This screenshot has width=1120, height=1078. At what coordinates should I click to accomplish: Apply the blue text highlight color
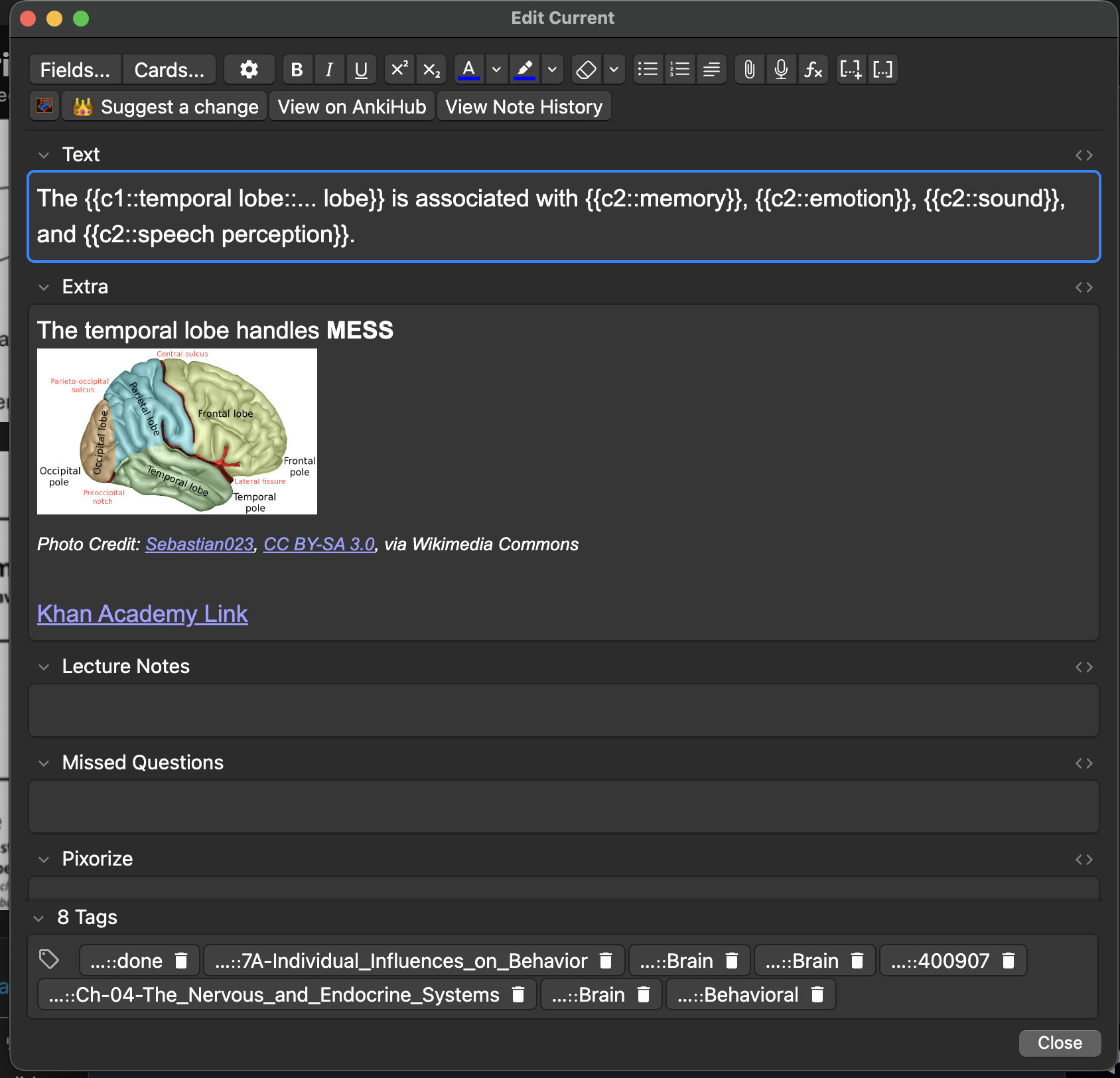(x=524, y=70)
